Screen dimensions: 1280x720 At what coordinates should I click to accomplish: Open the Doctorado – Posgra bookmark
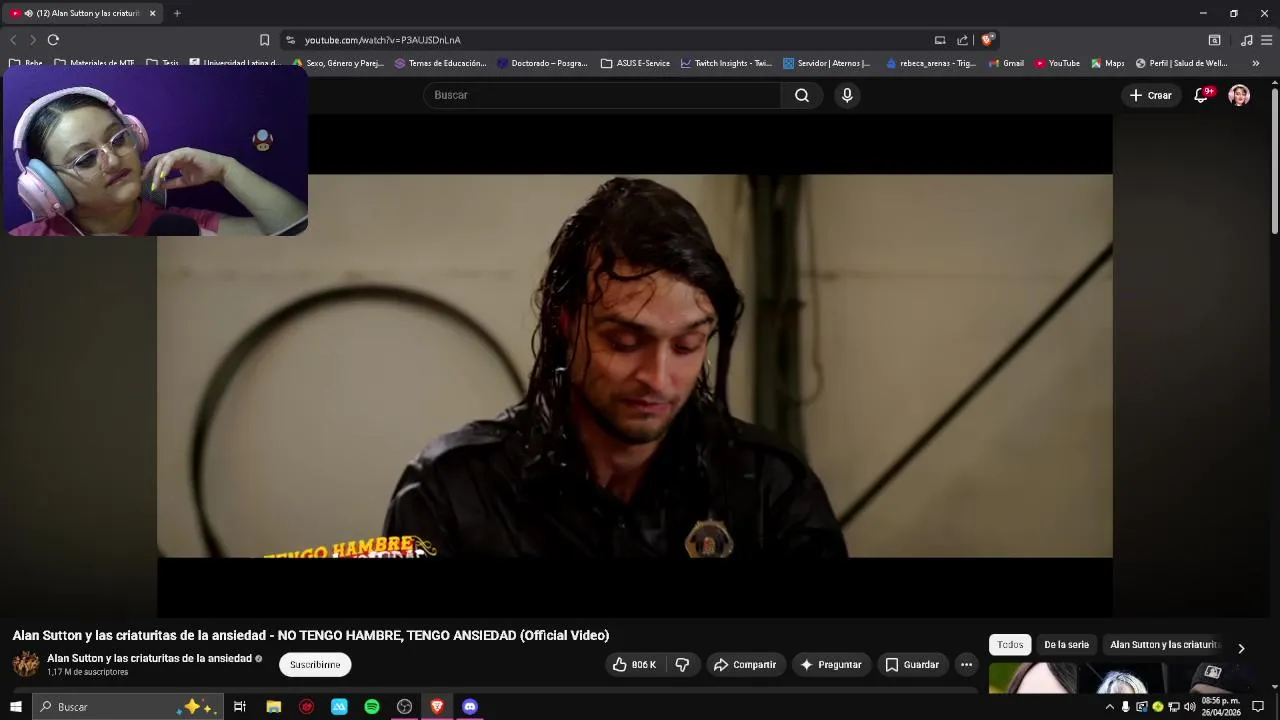click(x=542, y=63)
